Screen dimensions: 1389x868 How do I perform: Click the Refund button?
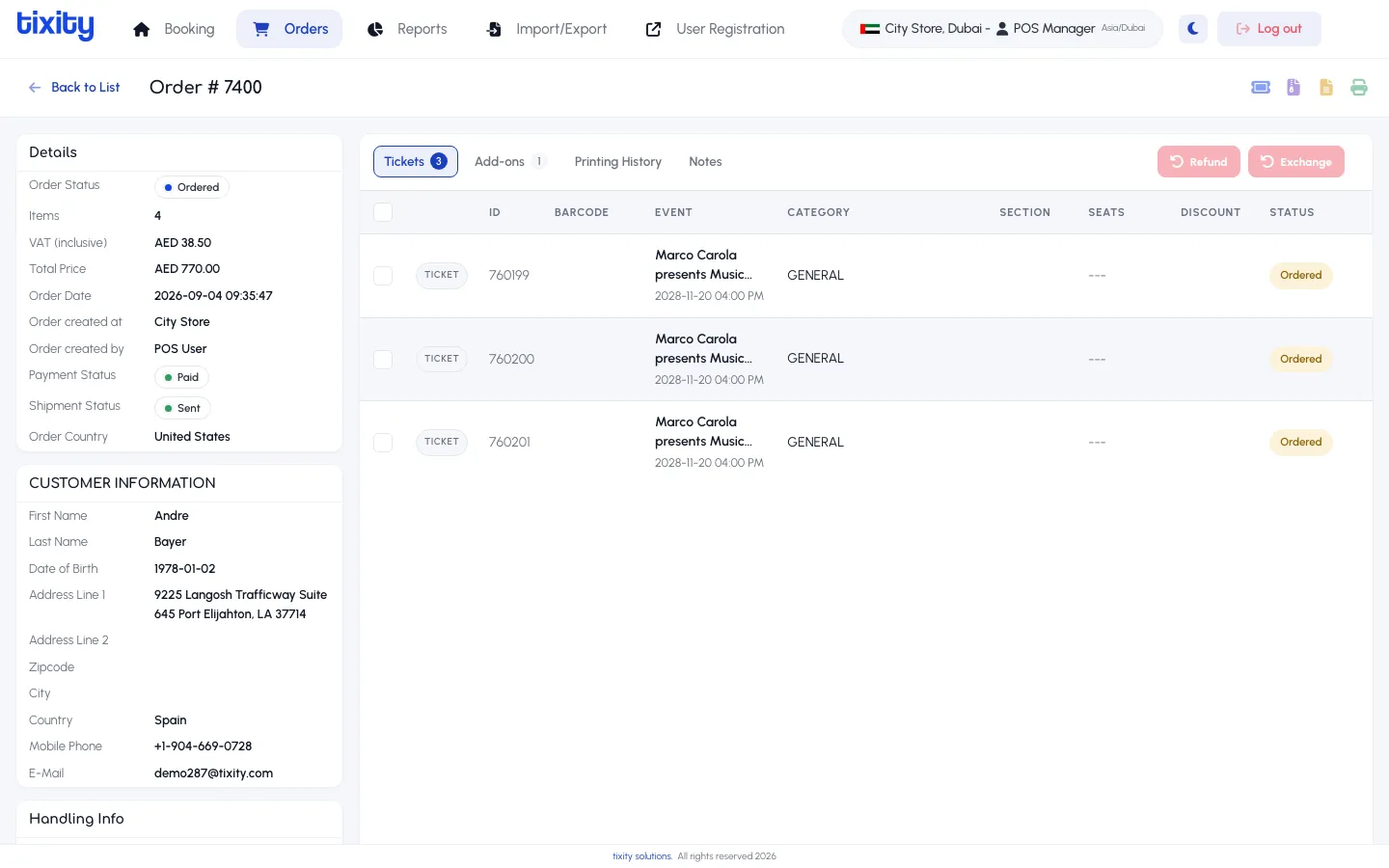[x=1199, y=162]
